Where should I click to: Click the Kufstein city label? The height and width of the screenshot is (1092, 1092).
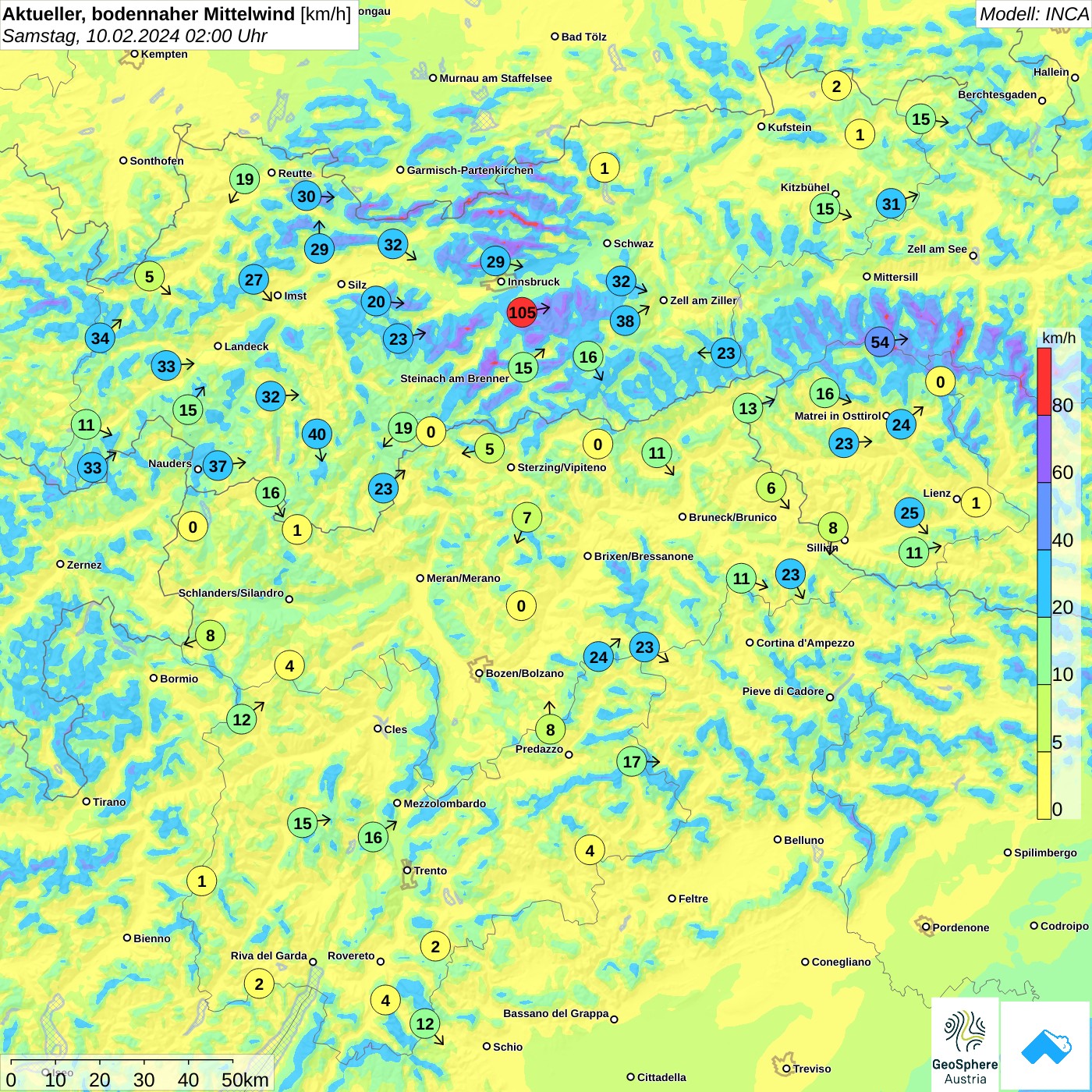click(789, 127)
